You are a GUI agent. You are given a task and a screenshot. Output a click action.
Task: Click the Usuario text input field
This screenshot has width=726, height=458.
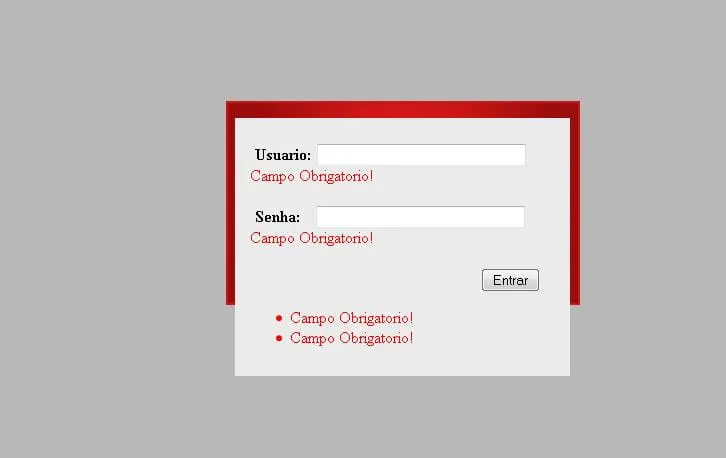(x=421, y=155)
